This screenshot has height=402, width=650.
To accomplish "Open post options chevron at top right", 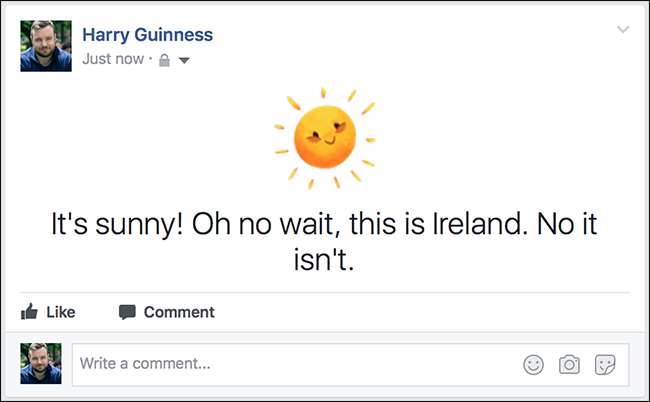I will pyautogui.click(x=624, y=30).
